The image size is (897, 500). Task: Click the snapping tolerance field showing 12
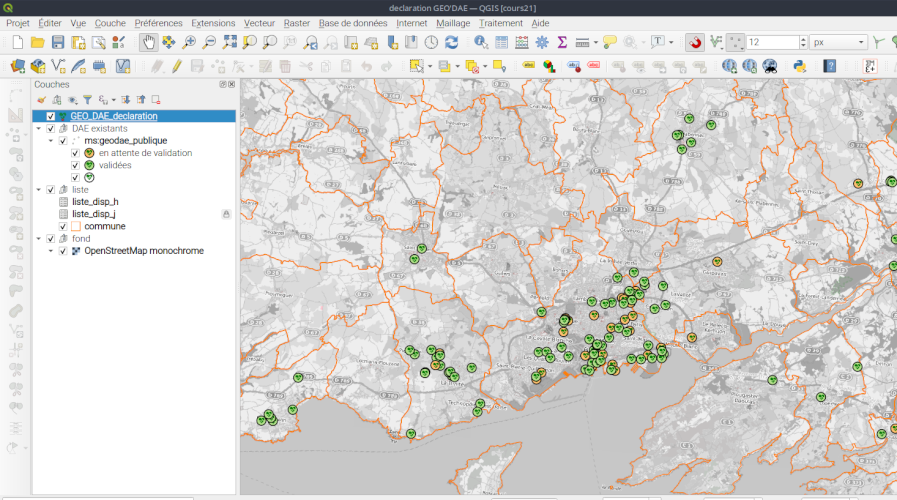click(772, 42)
